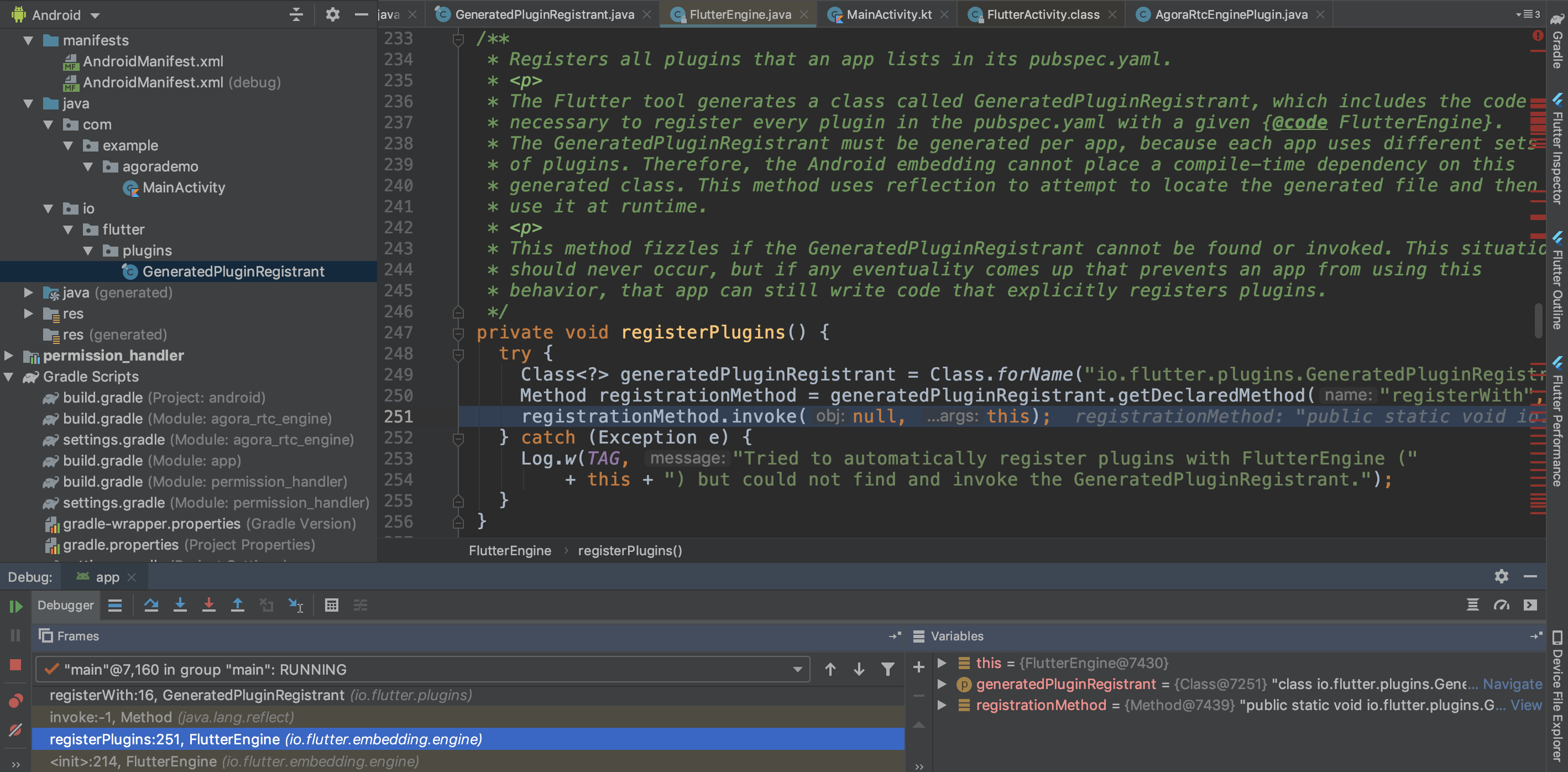The height and width of the screenshot is (772, 1568).
Task: Expand the permission_handler project node
Action: tap(8, 356)
